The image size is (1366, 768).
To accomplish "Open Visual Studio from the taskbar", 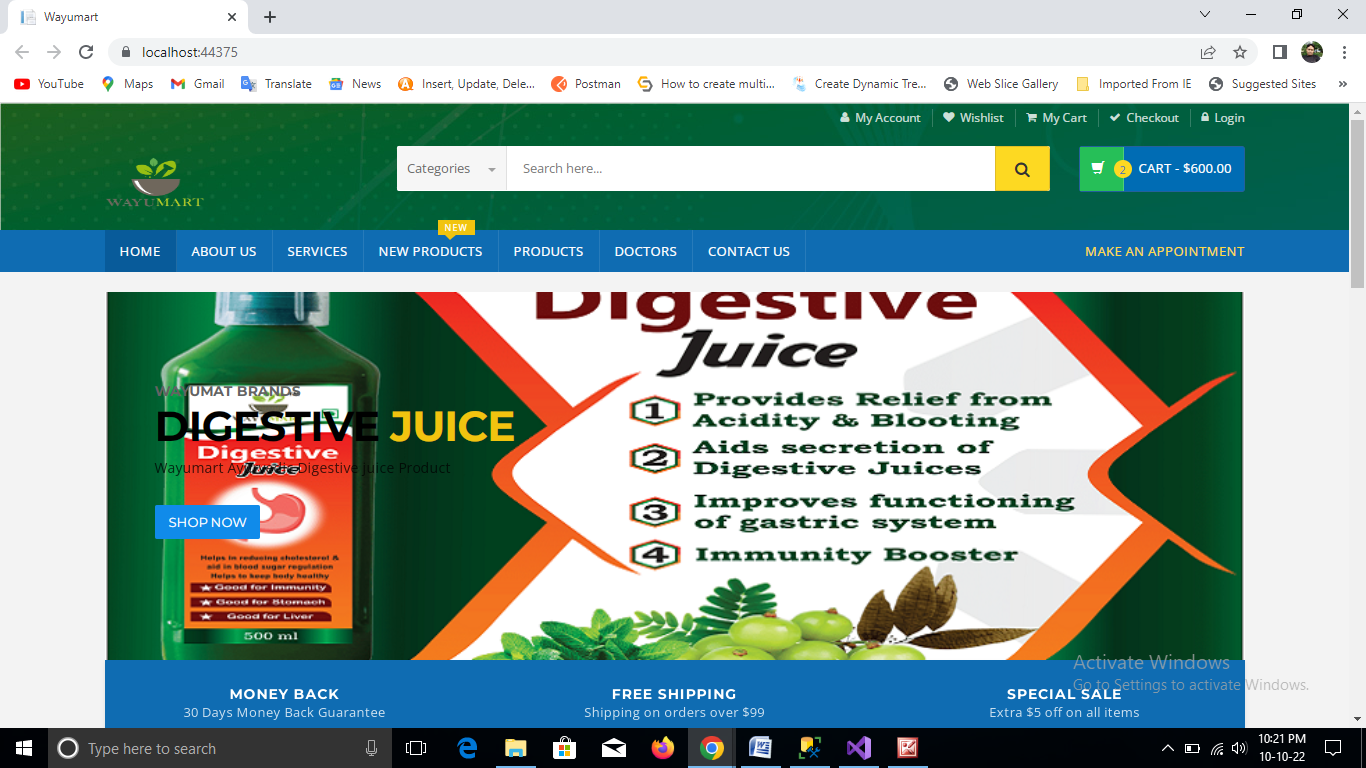I will click(x=858, y=748).
